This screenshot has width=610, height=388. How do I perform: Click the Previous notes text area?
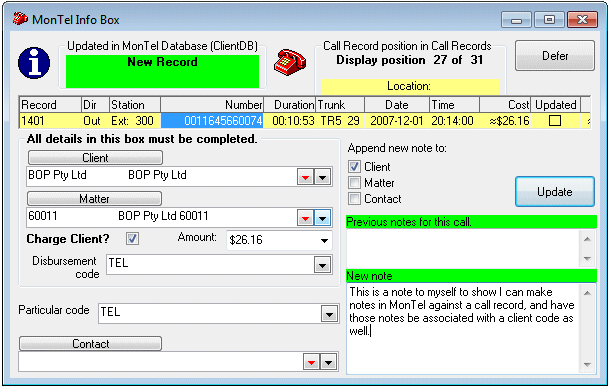click(x=463, y=248)
